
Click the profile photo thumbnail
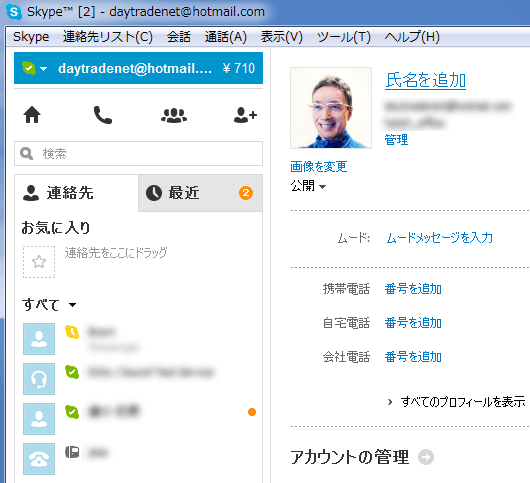click(x=331, y=108)
